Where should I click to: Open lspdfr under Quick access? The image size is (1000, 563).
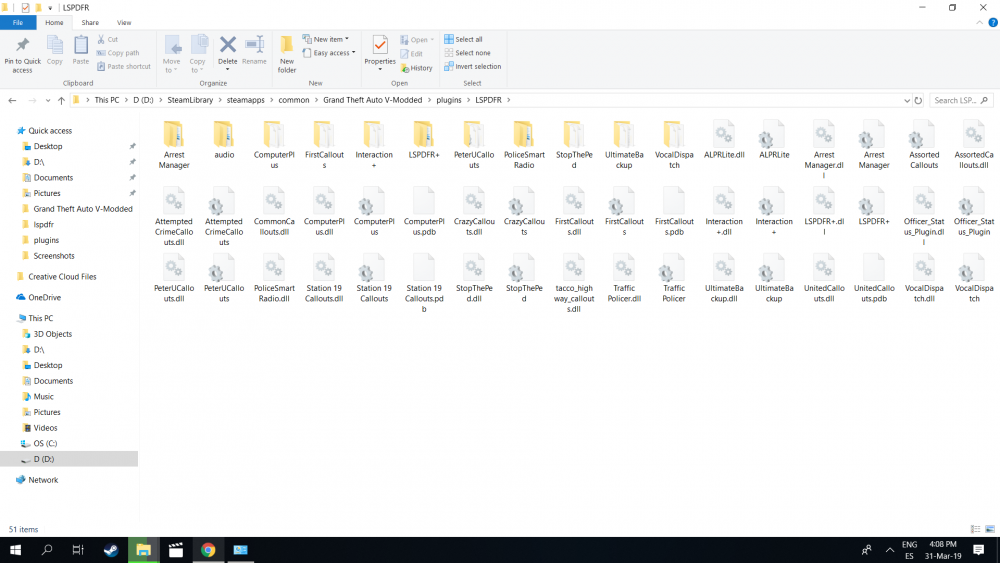coord(43,224)
